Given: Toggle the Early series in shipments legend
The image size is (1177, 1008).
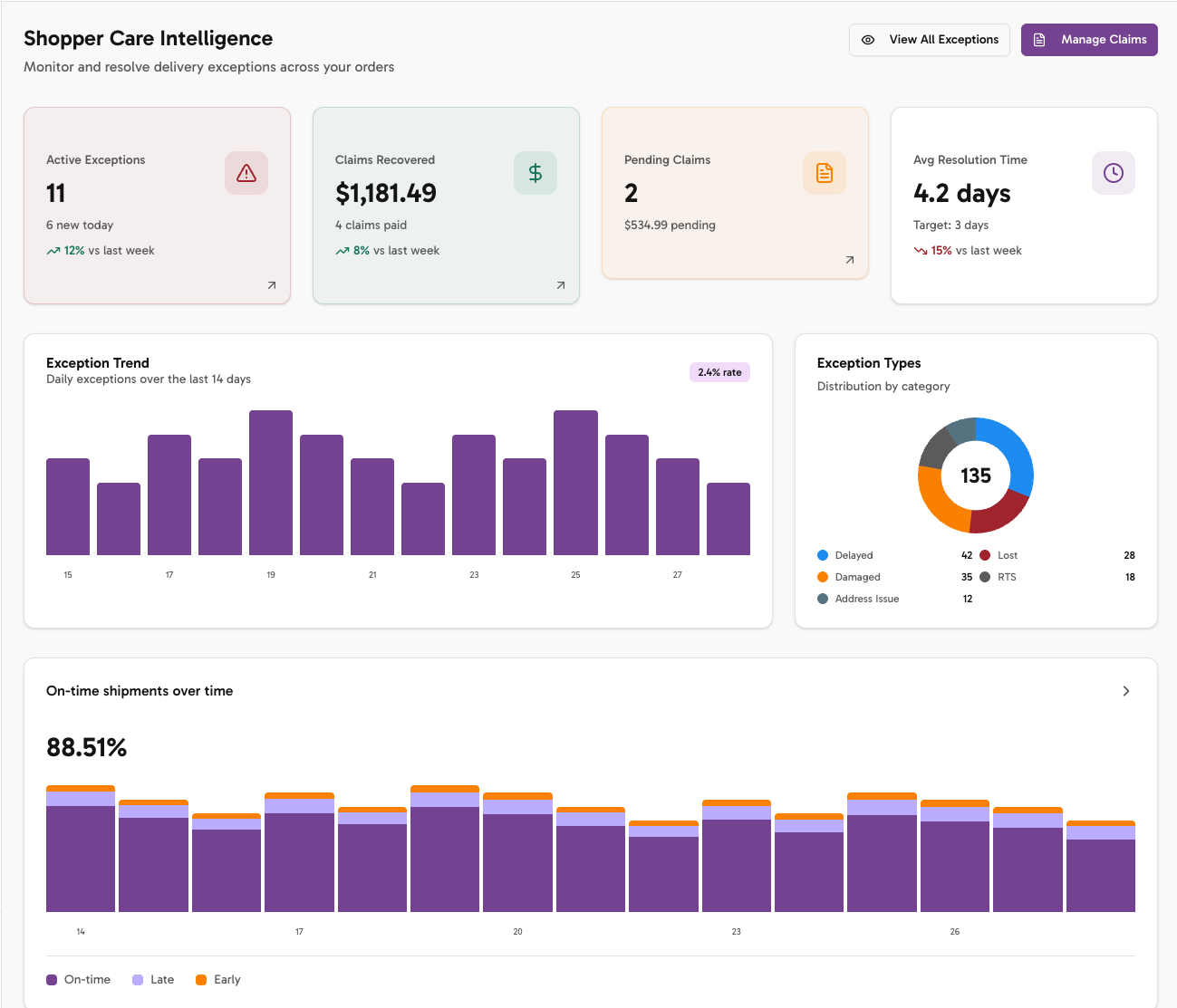Looking at the screenshot, I should coord(217,979).
